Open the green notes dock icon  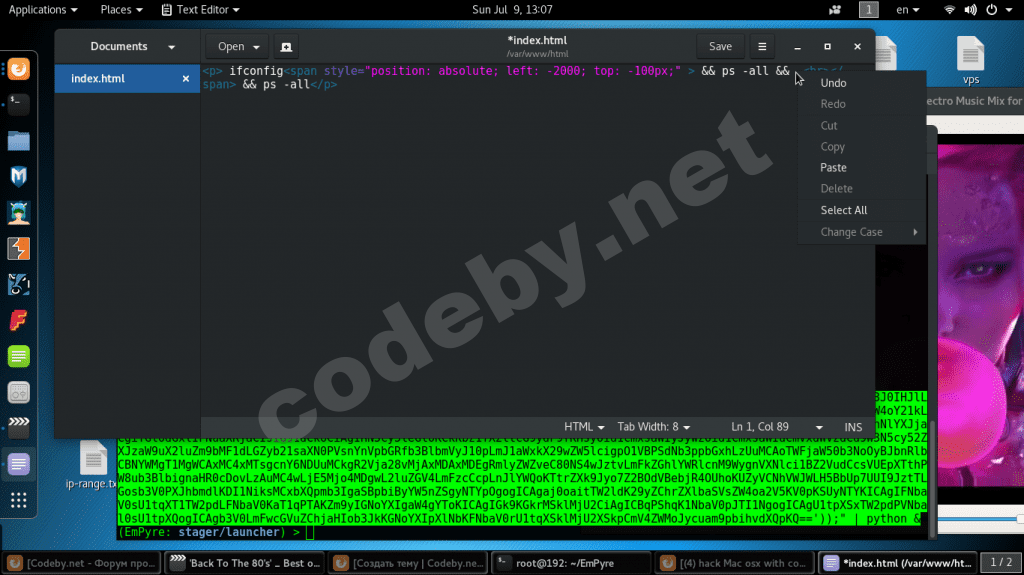click(18, 356)
